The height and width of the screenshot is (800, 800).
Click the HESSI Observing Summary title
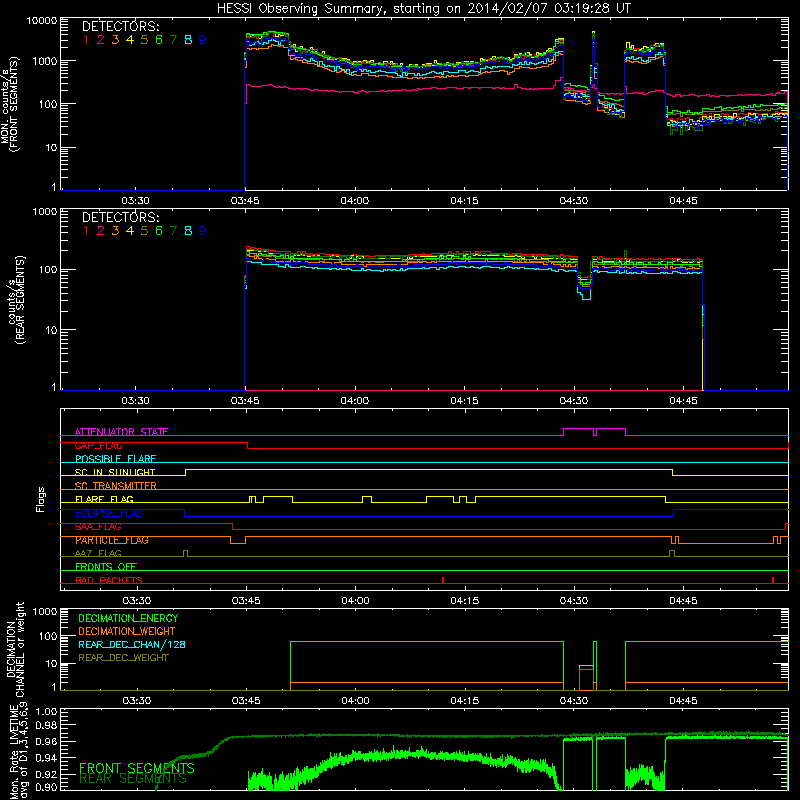click(x=423, y=9)
